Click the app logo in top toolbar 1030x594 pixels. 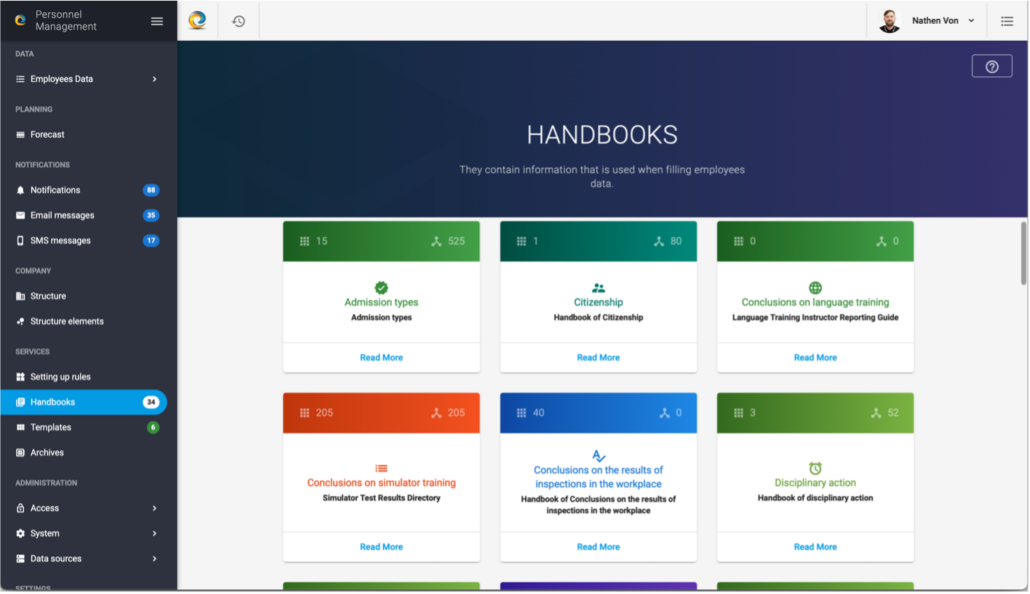[197, 20]
